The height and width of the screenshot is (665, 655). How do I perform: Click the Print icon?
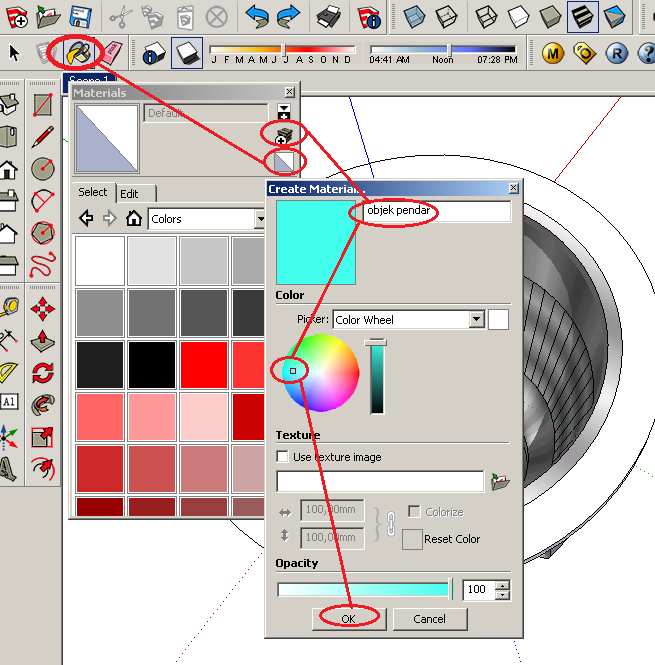(x=328, y=17)
